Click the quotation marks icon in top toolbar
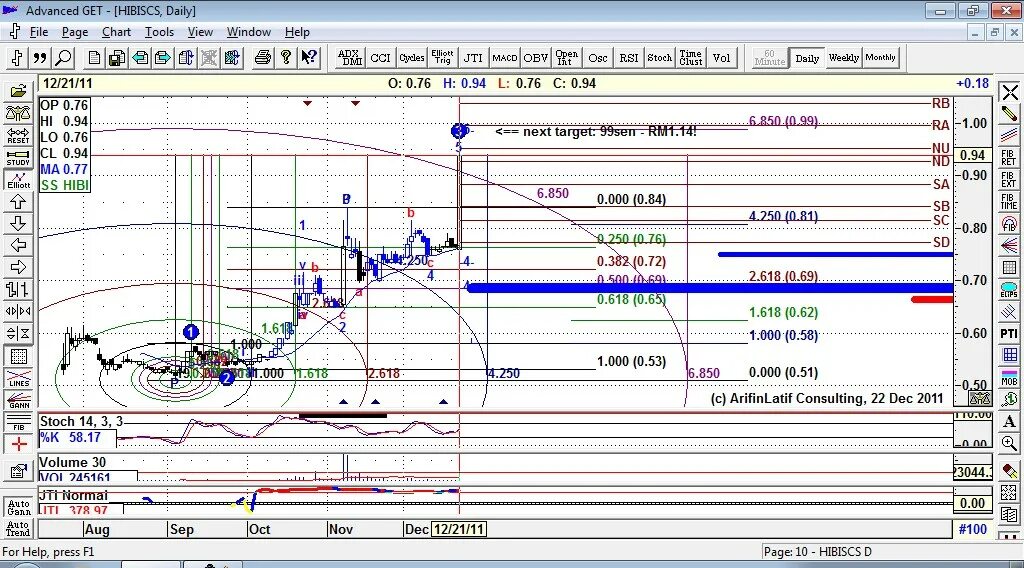The image size is (1024, 568). pos(40,58)
